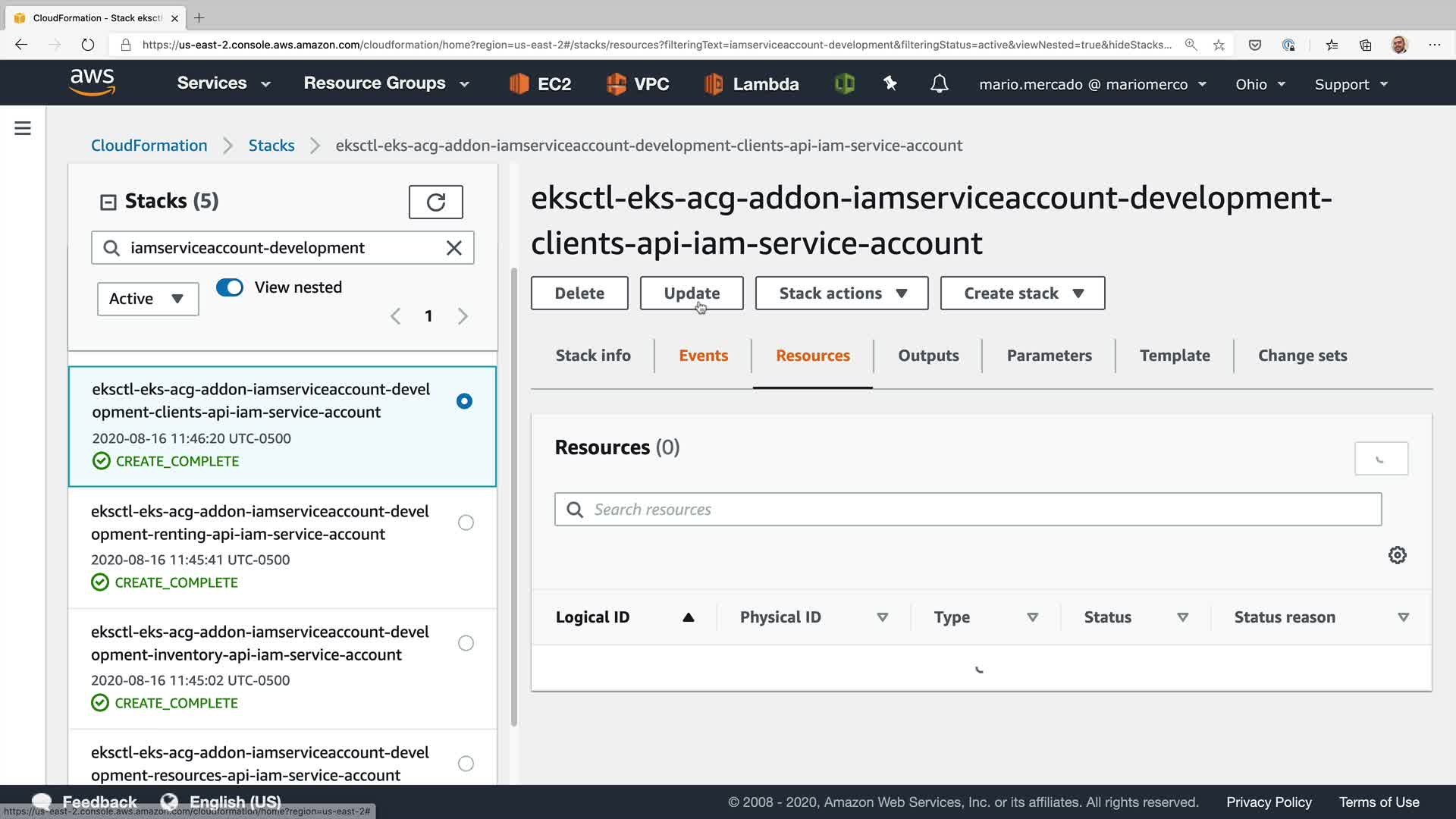
Task: Open the EC2 shortcut
Action: [x=540, y=83]
